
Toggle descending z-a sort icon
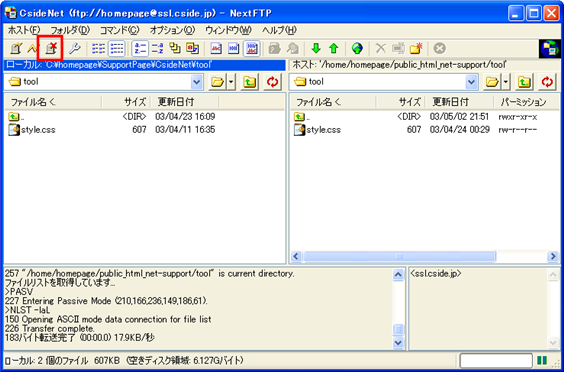point(157,48)
